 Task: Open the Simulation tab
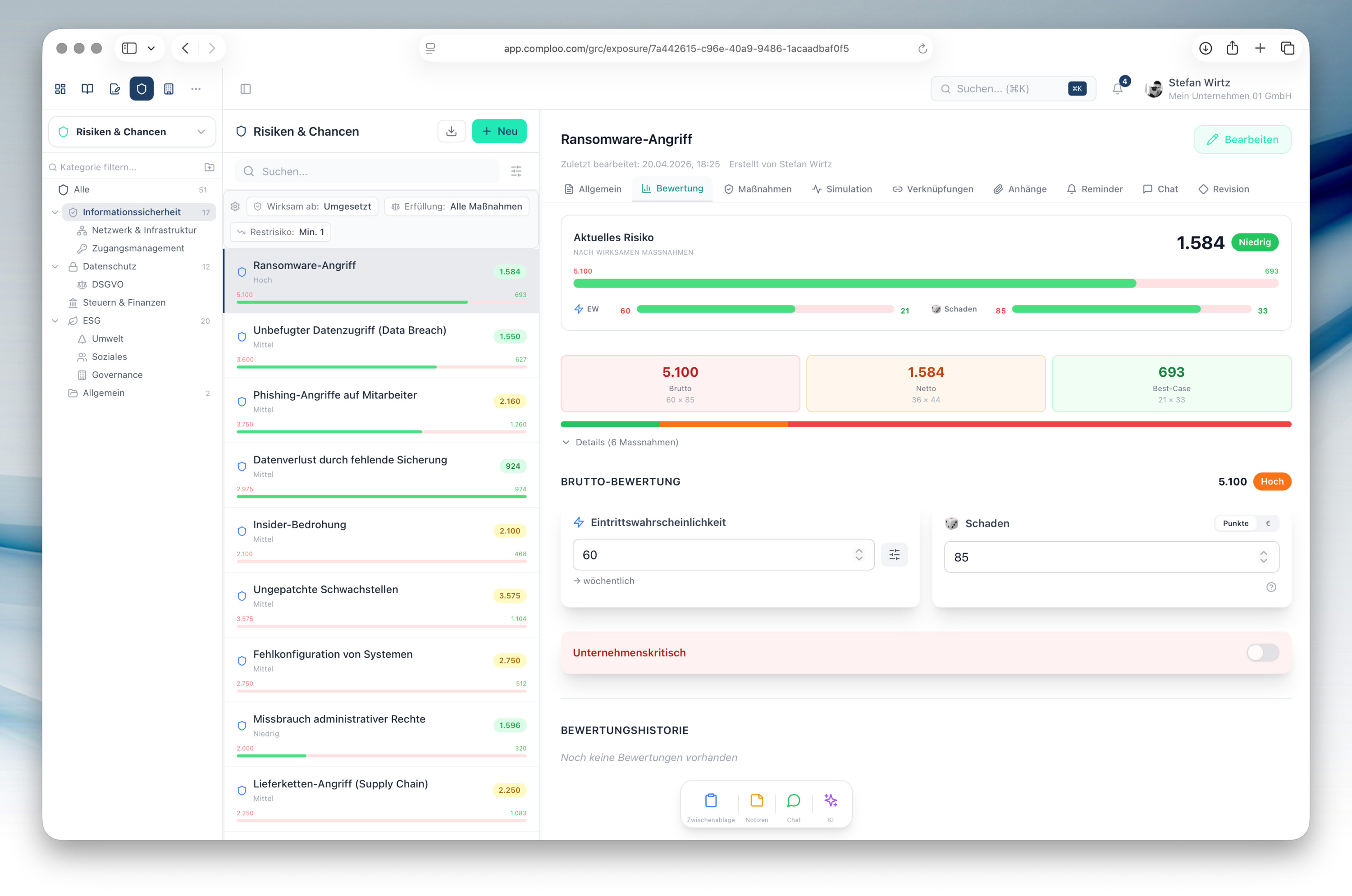(x=842, y=189)
